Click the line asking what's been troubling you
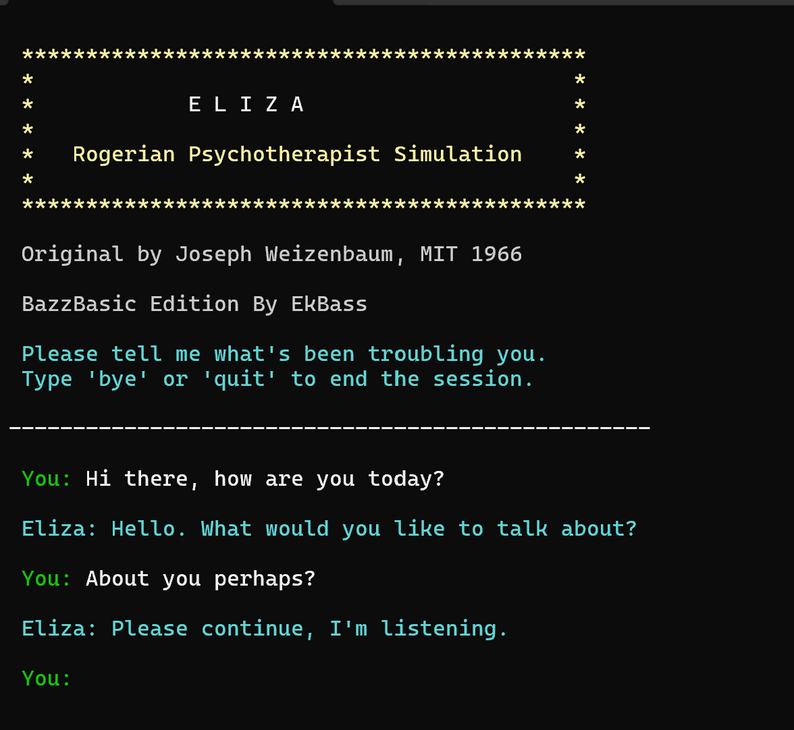 point(284,354)
